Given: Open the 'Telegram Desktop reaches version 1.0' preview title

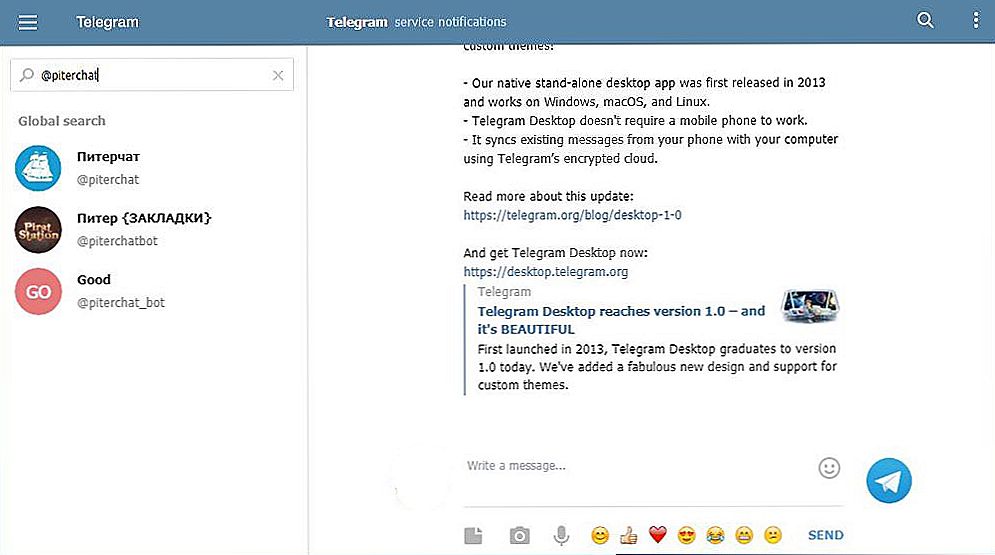Looking at the screenshot, I should pyautogui.click(x=621, y=320).
